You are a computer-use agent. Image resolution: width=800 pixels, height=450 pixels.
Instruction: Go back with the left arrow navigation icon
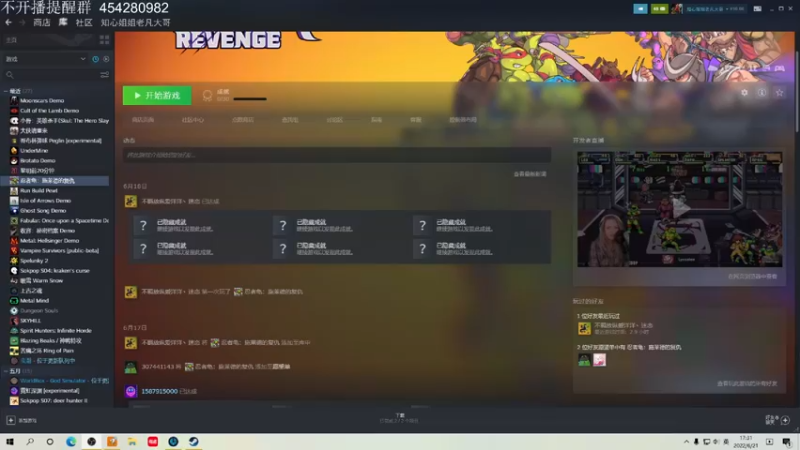point(8,22)
